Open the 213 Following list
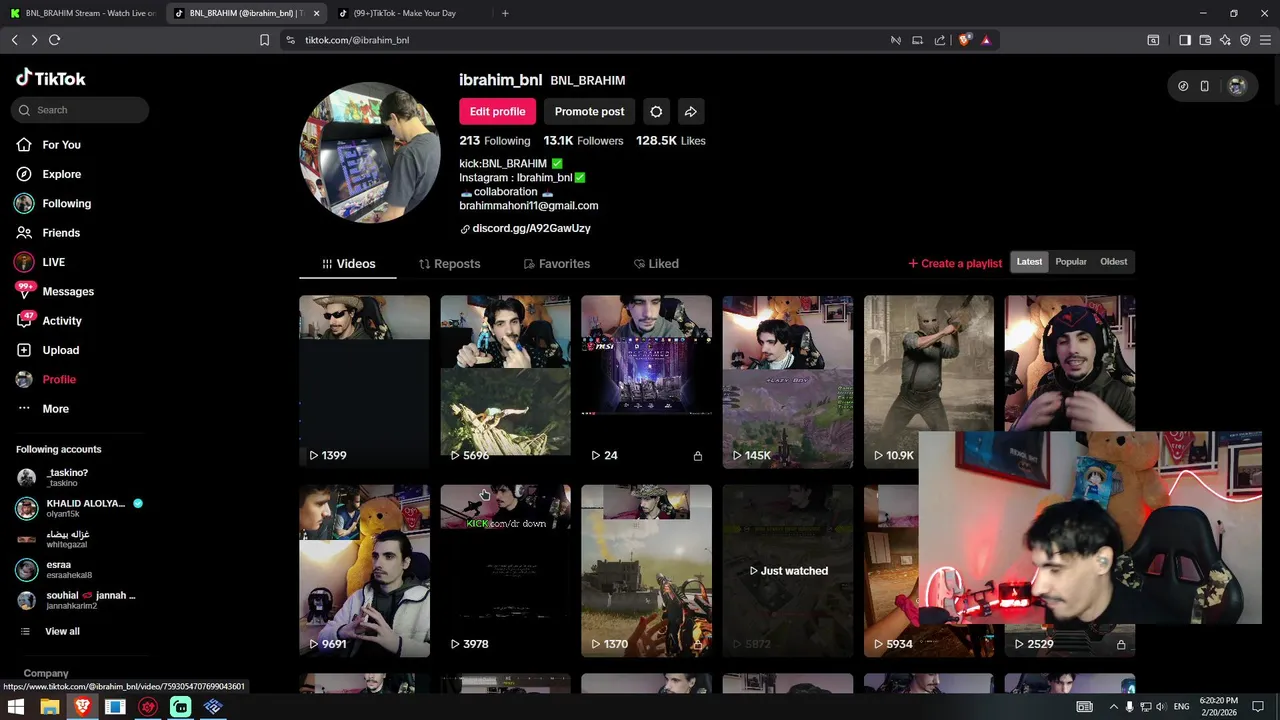Viewport: 1280px width, 720px height. (494, 141)
